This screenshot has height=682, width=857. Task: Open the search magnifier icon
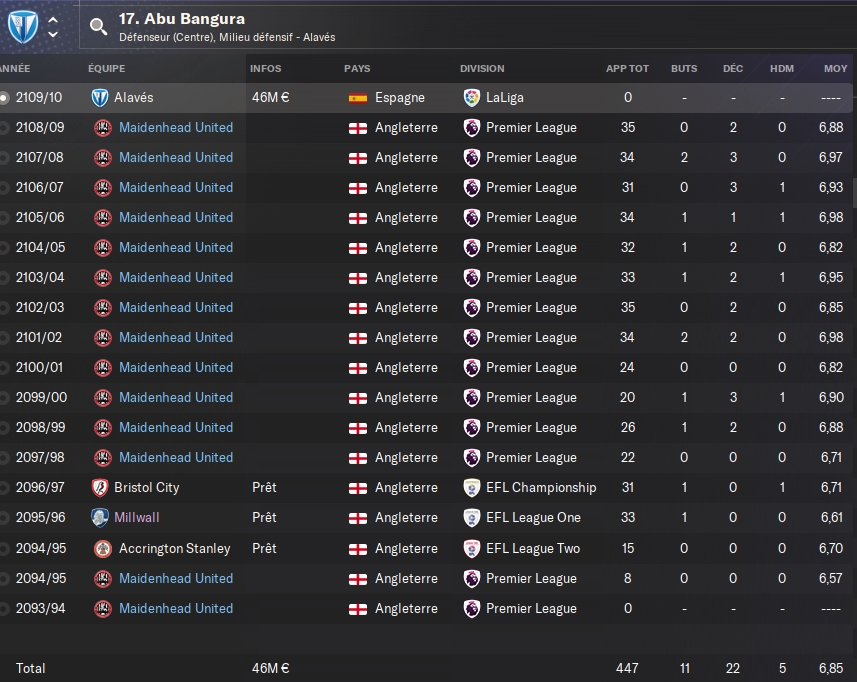pos(98,26)
